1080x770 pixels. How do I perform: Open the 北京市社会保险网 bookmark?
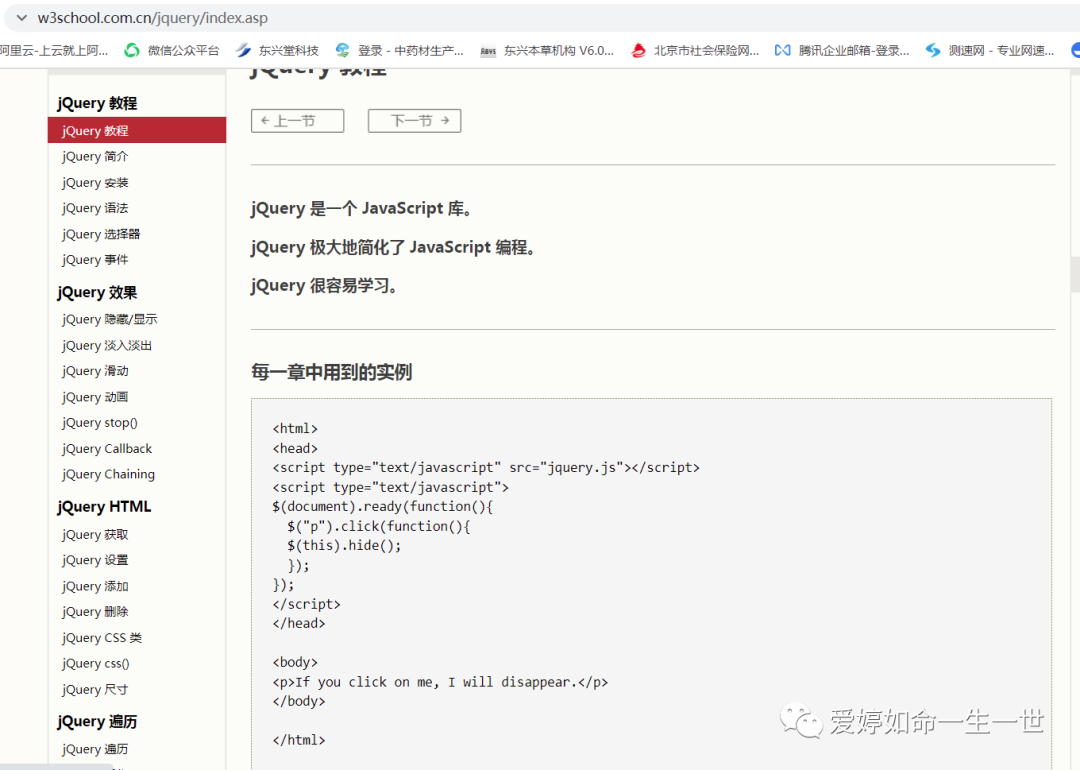coord(695,50)
